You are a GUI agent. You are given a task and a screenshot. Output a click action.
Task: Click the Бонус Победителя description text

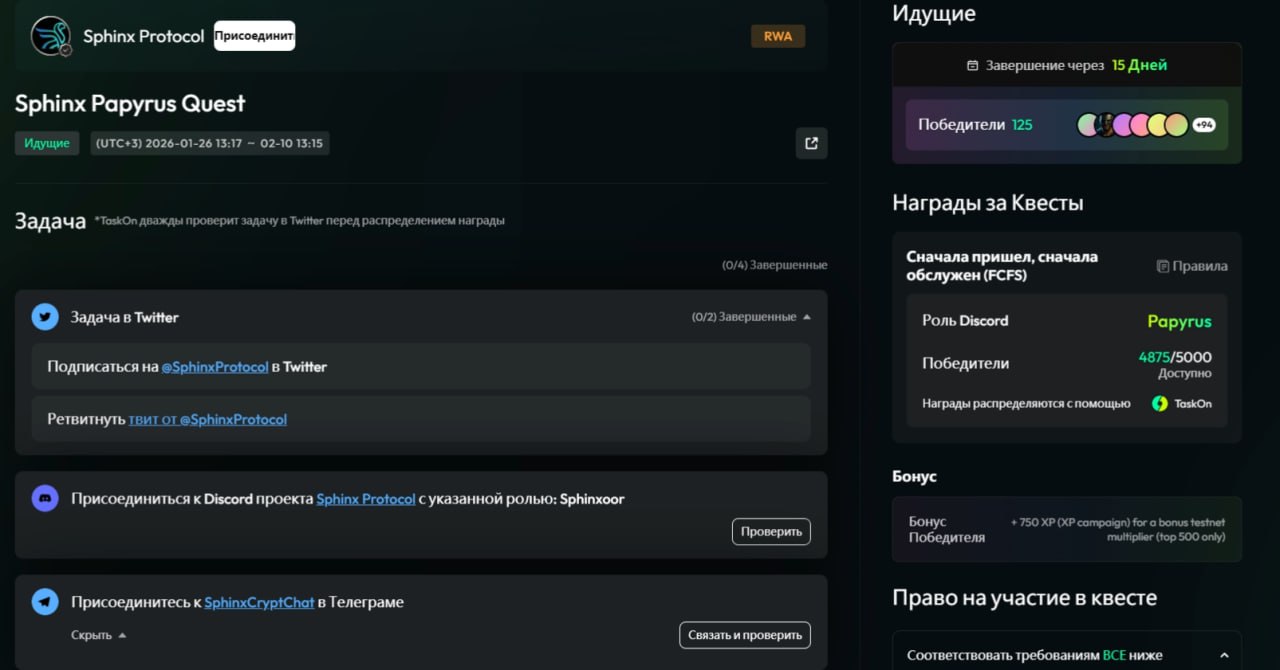coord(1118,530)
